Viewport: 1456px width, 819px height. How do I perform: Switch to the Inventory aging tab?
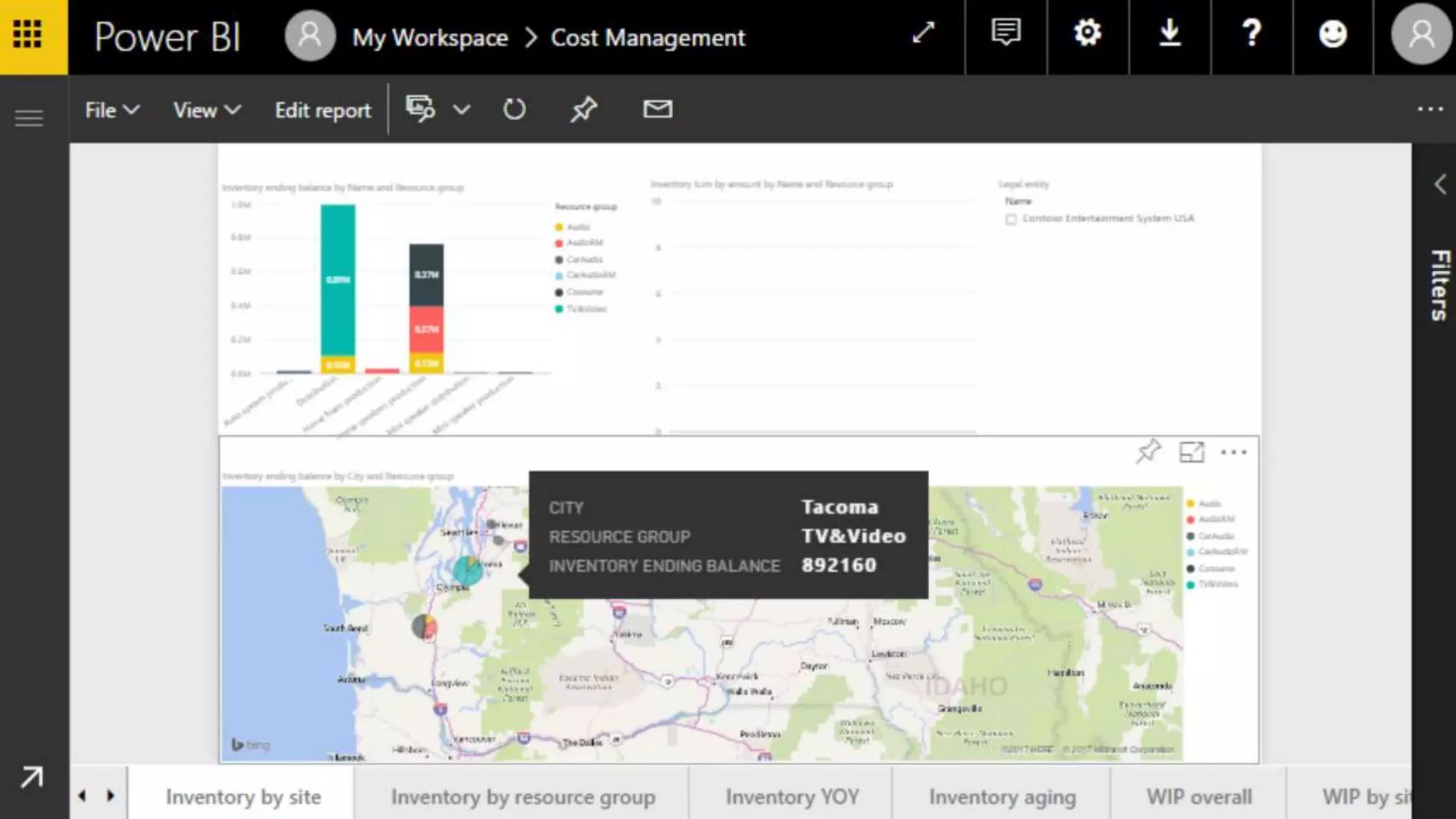pos(1002,797)
